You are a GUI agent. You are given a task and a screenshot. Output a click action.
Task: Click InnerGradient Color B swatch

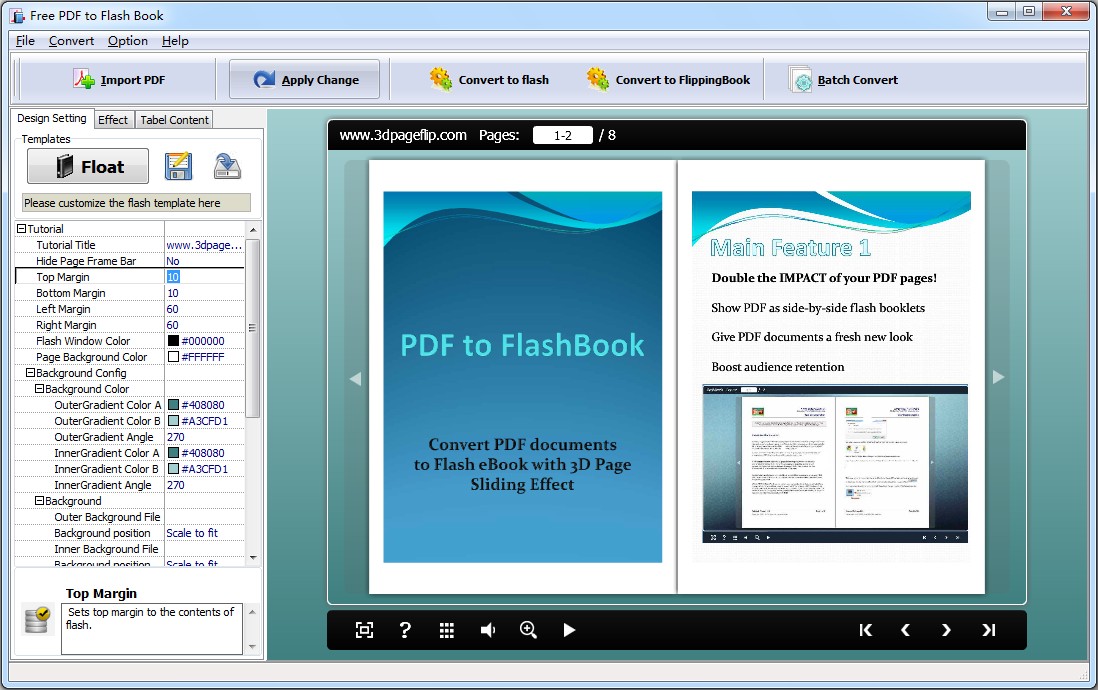[174, 469]
